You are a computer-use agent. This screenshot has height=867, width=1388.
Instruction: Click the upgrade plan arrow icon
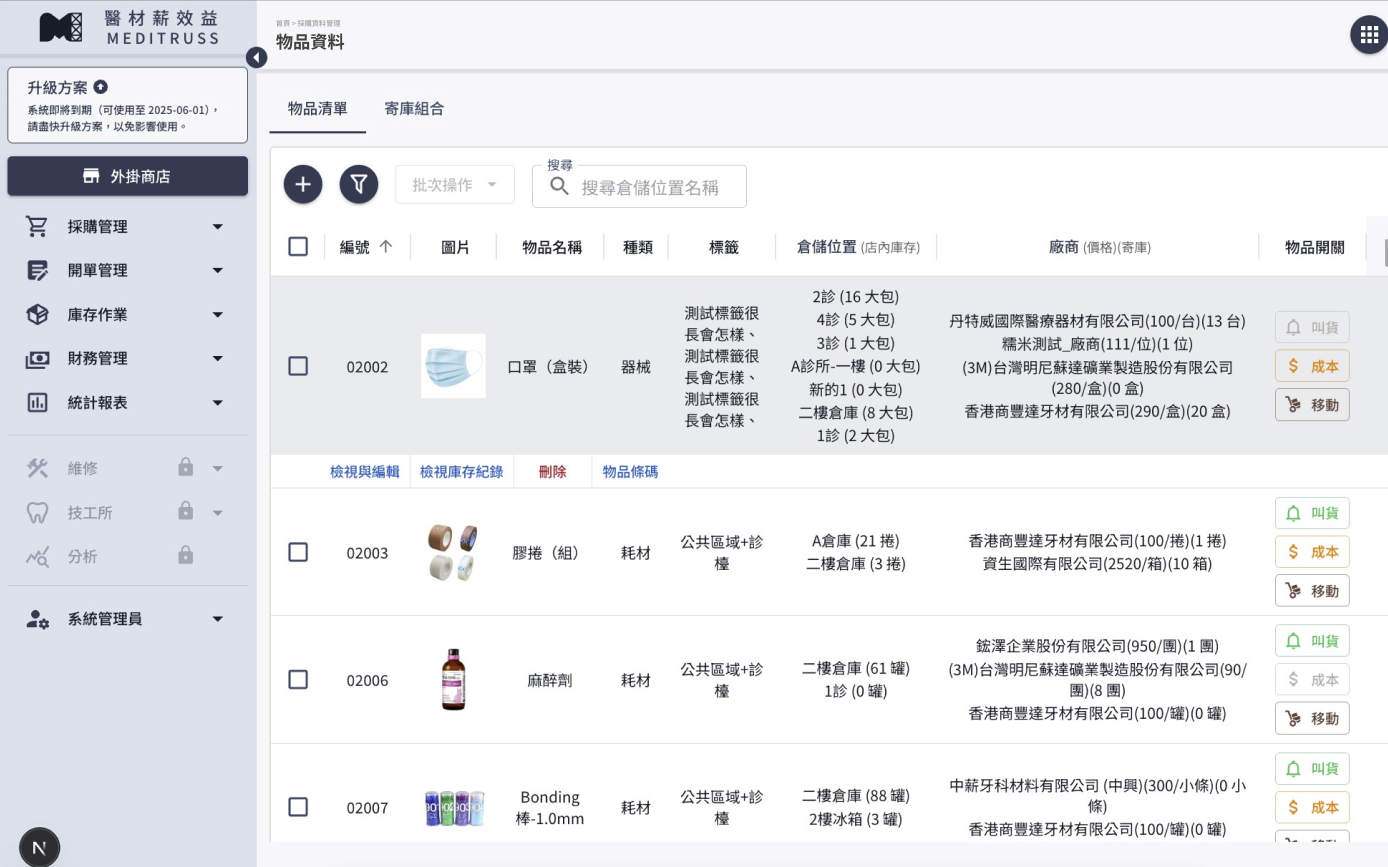pos(101,87)
